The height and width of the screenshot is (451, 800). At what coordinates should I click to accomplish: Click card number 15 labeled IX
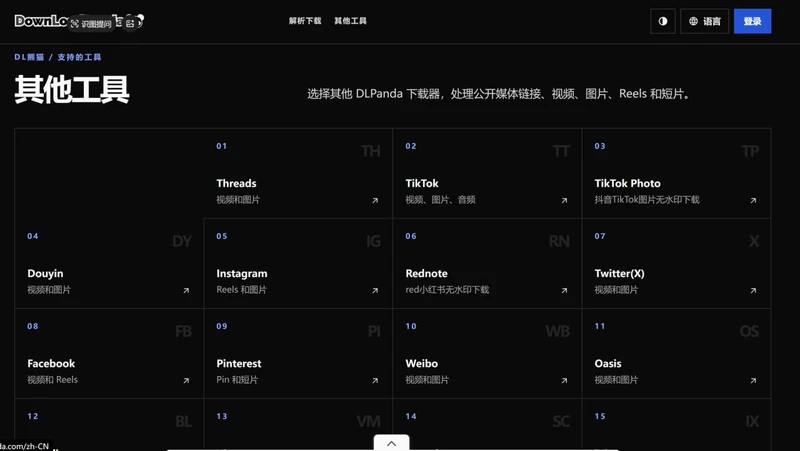[x=677, y=424]
